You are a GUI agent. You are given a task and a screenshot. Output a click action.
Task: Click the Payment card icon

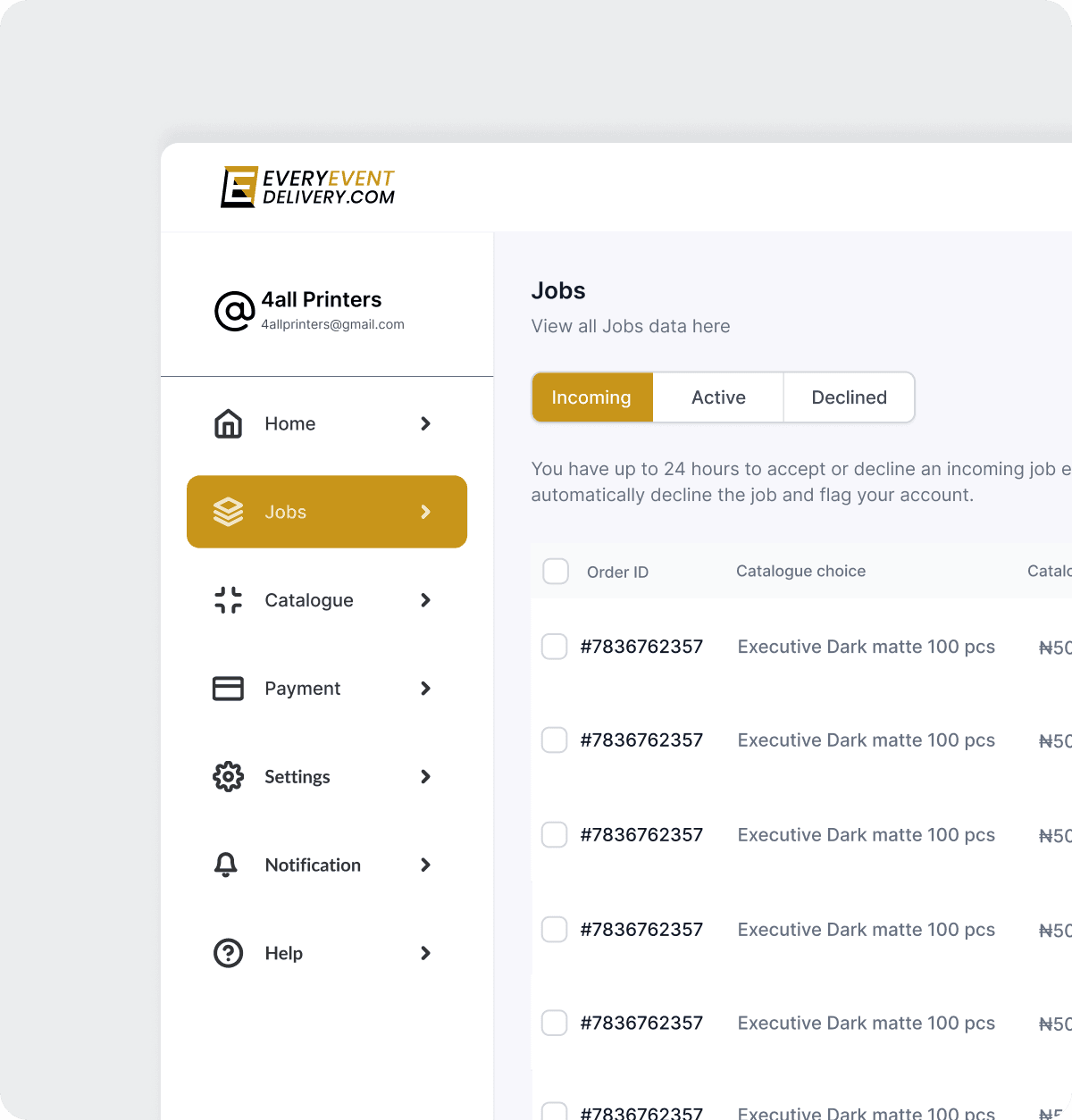228,689
